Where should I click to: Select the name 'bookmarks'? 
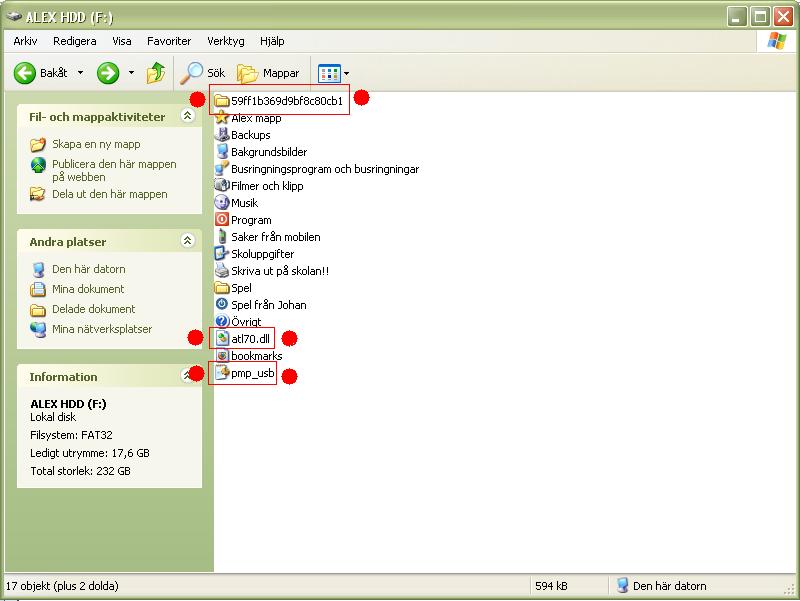(x=257, y=356)
